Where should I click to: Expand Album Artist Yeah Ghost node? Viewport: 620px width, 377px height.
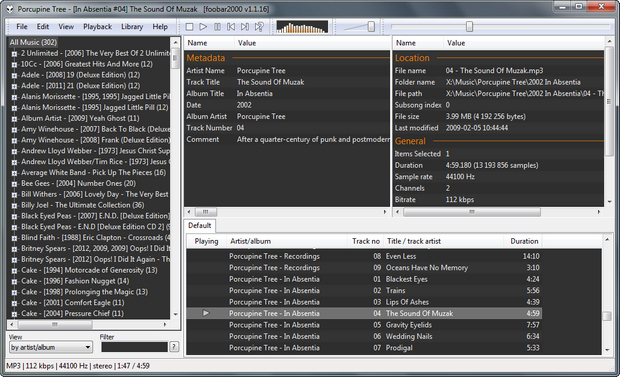click(14, 119)
